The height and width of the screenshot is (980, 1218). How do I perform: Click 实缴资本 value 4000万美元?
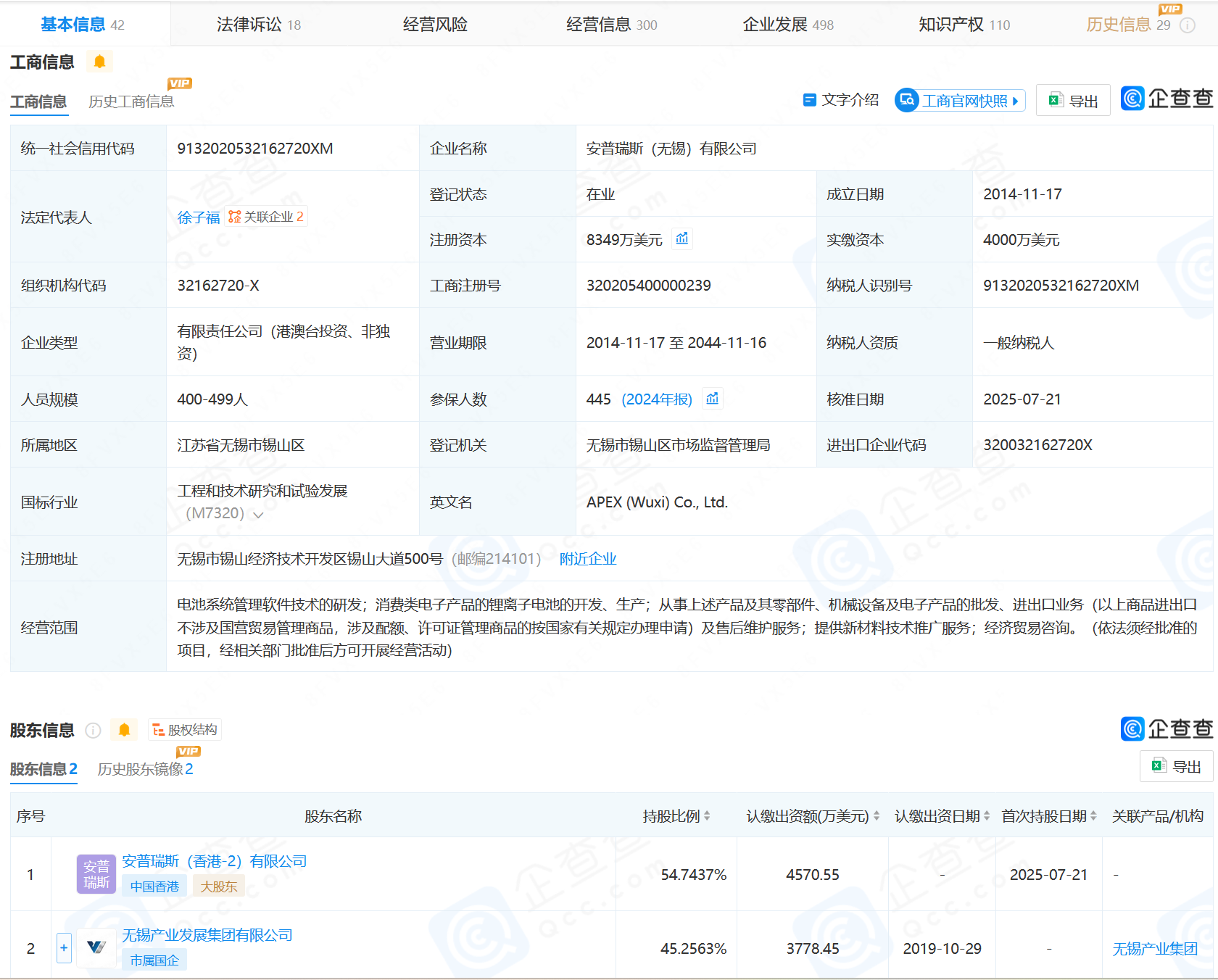click(1022, 240)
